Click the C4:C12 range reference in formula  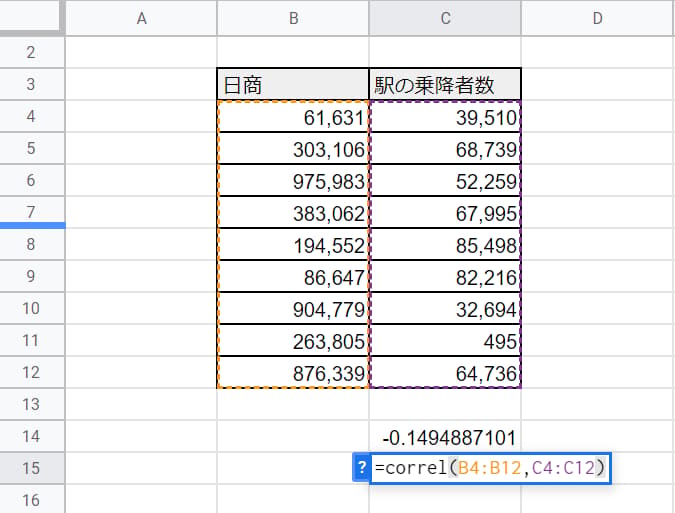pos(564,467)
